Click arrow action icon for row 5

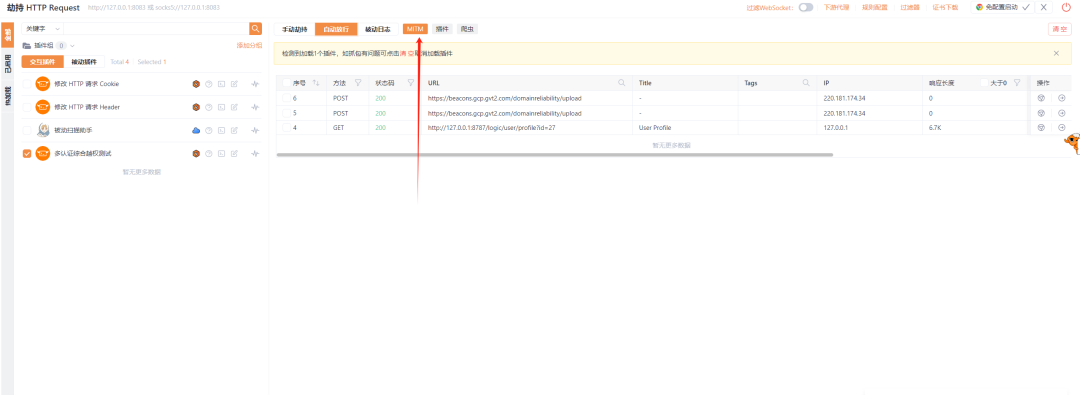(x=1061, y=113)
